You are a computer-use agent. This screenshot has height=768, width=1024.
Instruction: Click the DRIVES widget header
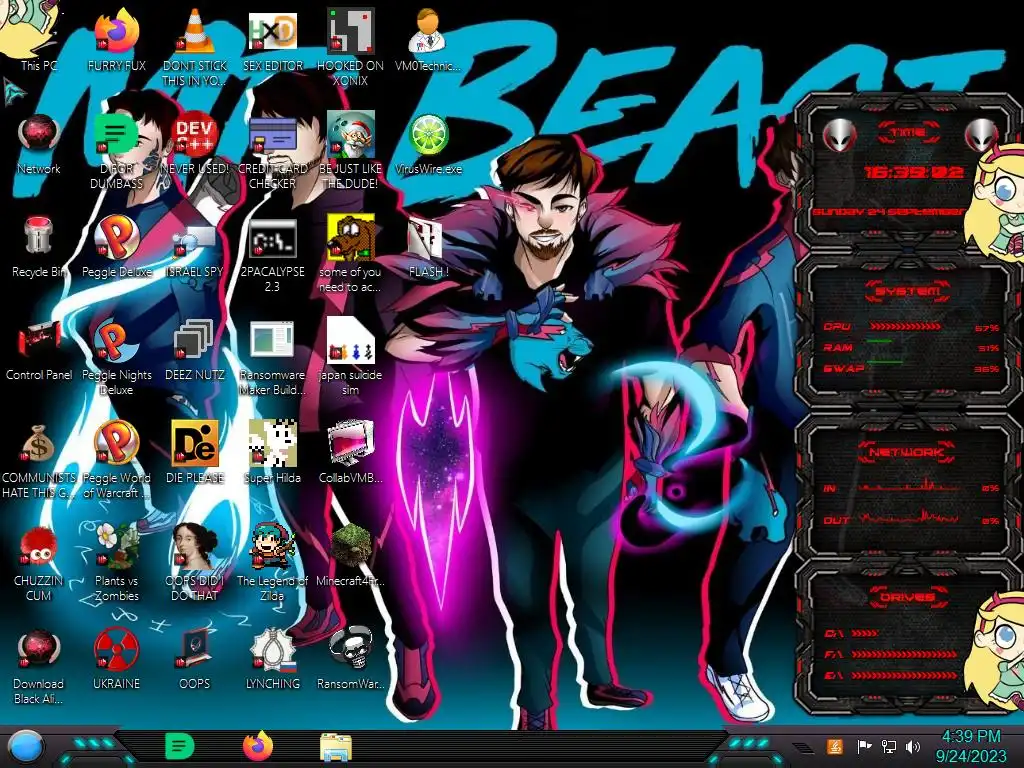point(906,597)
